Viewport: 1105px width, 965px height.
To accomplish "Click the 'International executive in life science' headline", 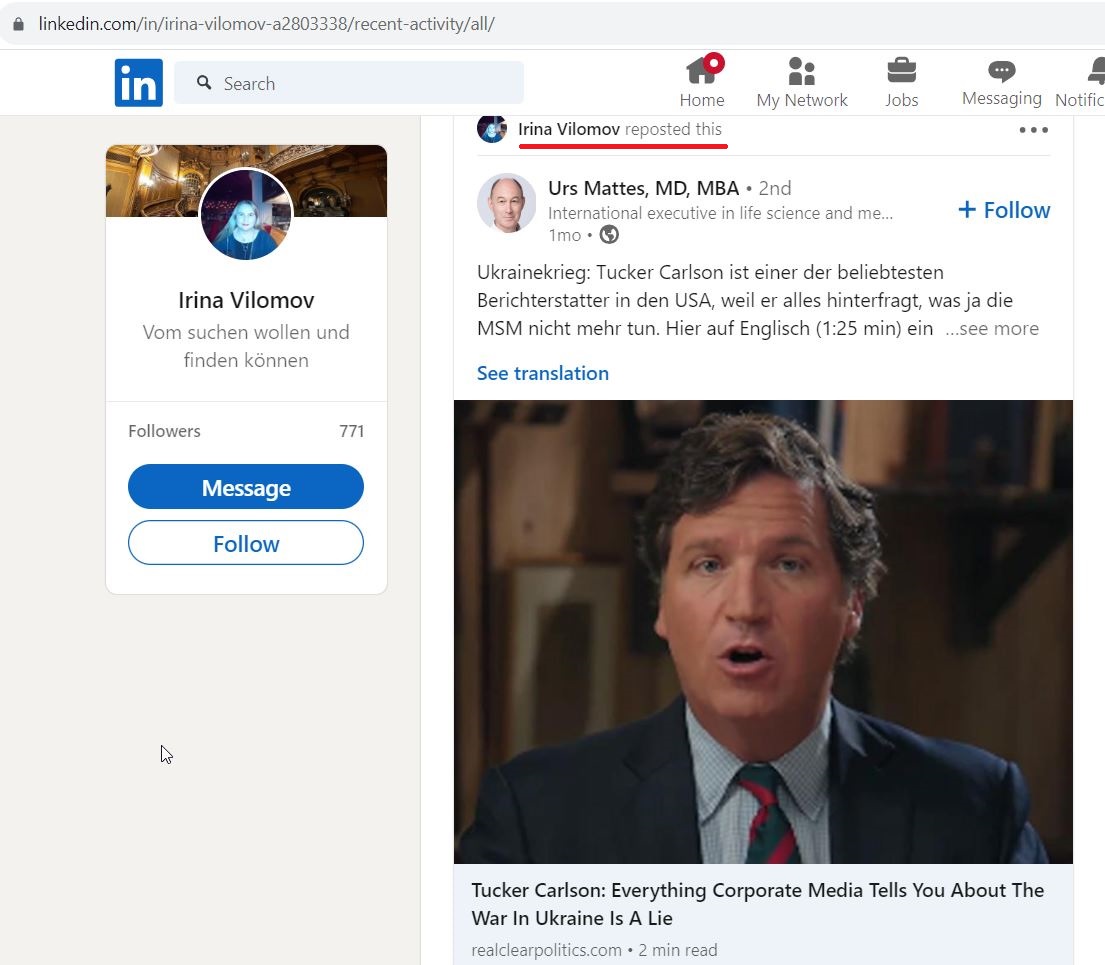I will click(x=720, y=214).
